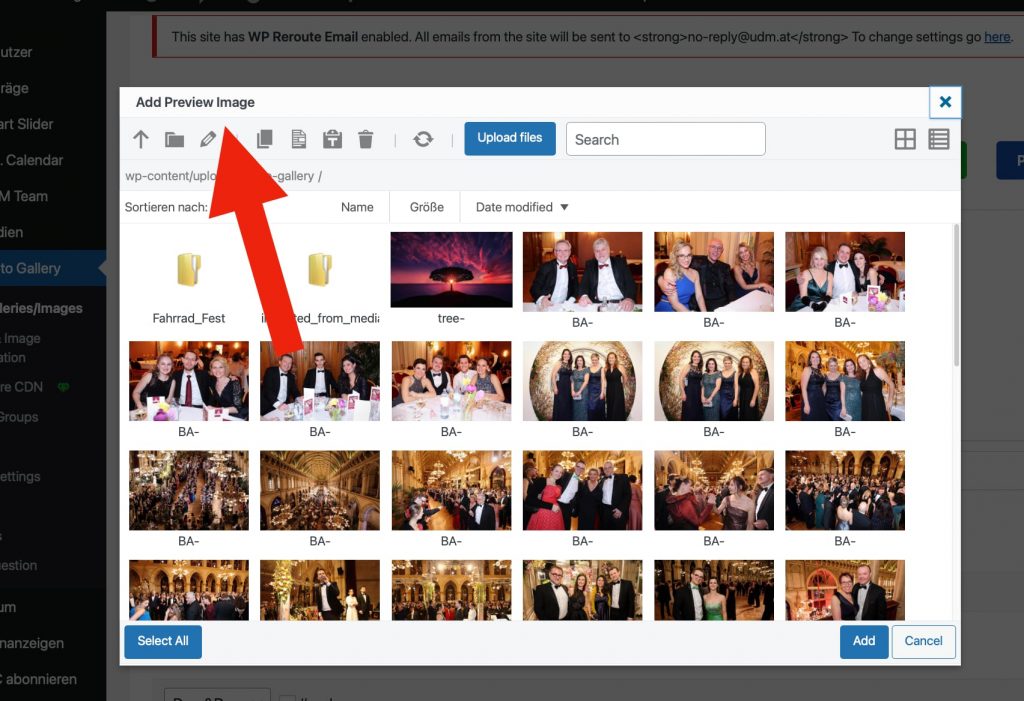Click the Upload files button
The image size is (1024, 701).
point(510,138)
